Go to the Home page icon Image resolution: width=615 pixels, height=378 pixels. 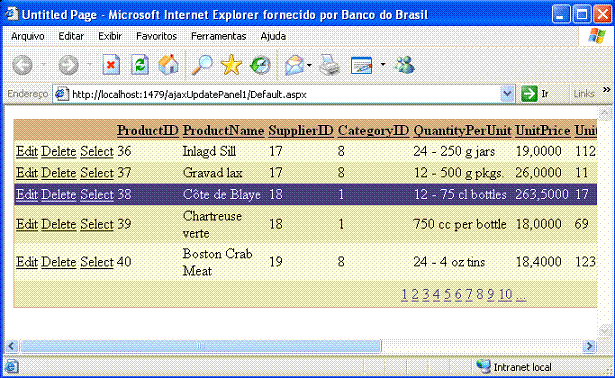(x=168, y=65)
